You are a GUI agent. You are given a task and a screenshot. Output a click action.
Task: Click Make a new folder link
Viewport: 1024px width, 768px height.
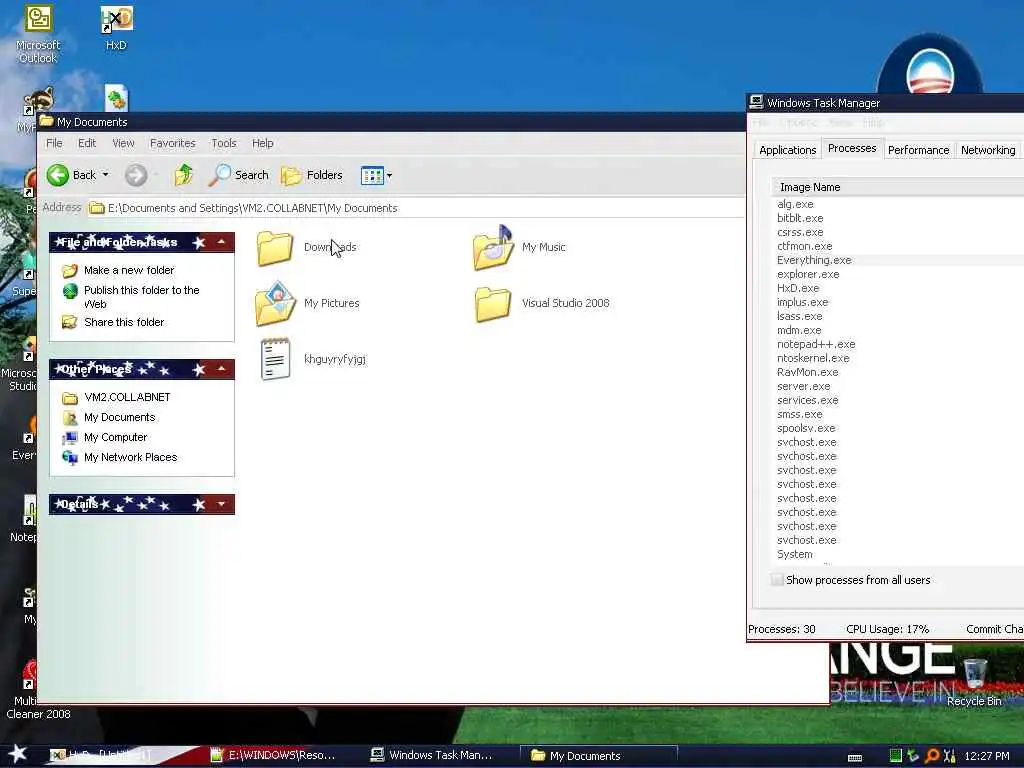[x=129, y=270]
